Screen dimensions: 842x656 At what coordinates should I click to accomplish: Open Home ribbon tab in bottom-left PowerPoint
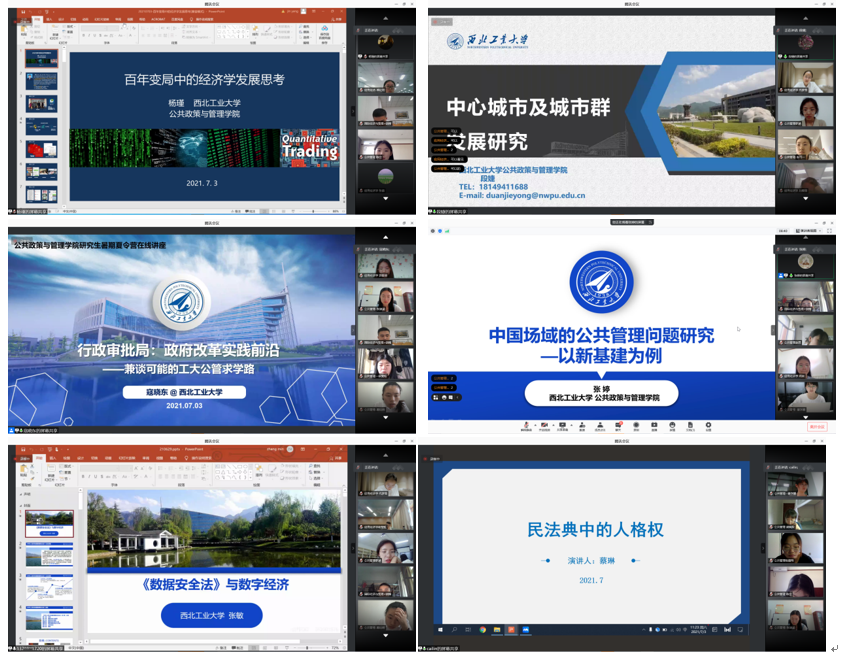[x=40, y=459]
